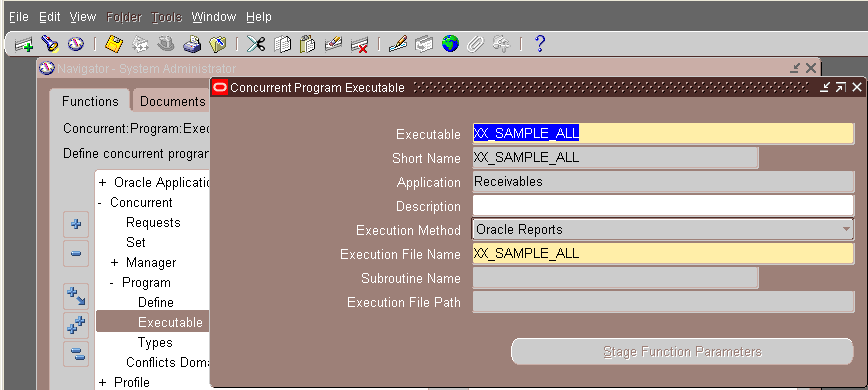Print using the printer icon
The width and height of the screenshot is (868, 390).
192,44
